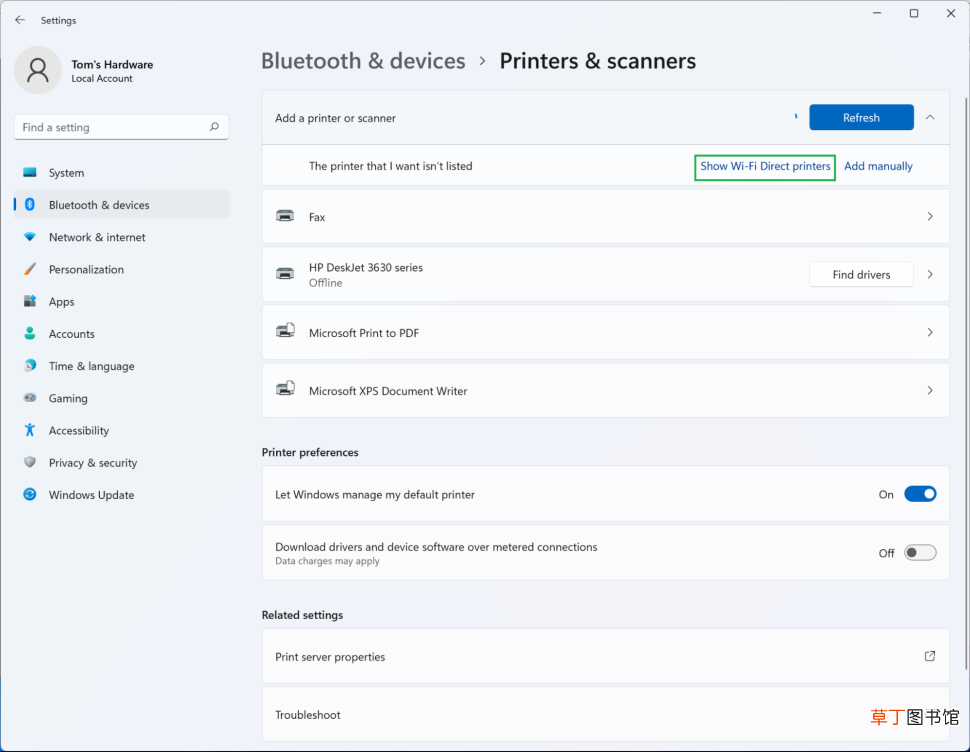Click the Tom's Hardware account name
This screenshot has width=970, height=752.
pyautogui.click(x=112, y=64)
